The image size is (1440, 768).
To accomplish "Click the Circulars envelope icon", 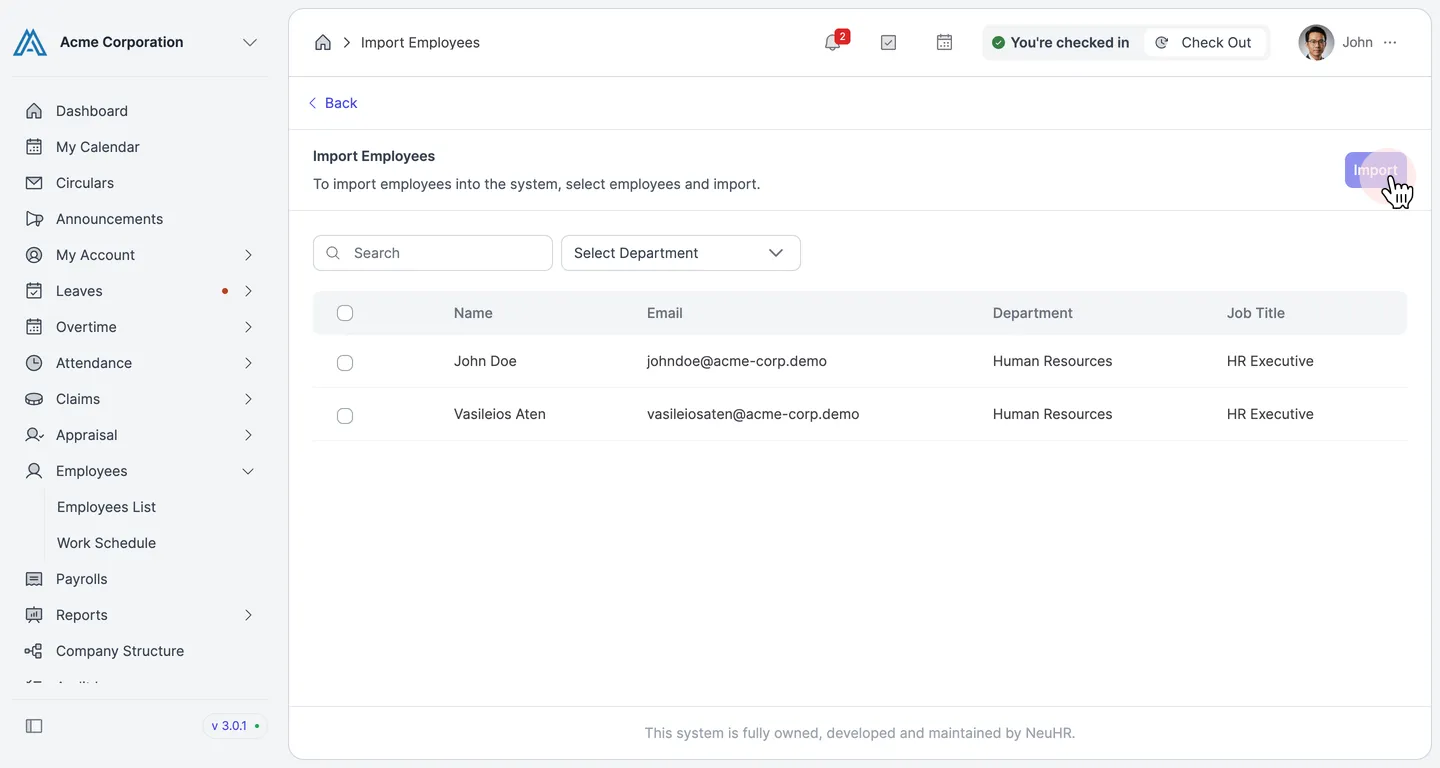I will 34,183.
